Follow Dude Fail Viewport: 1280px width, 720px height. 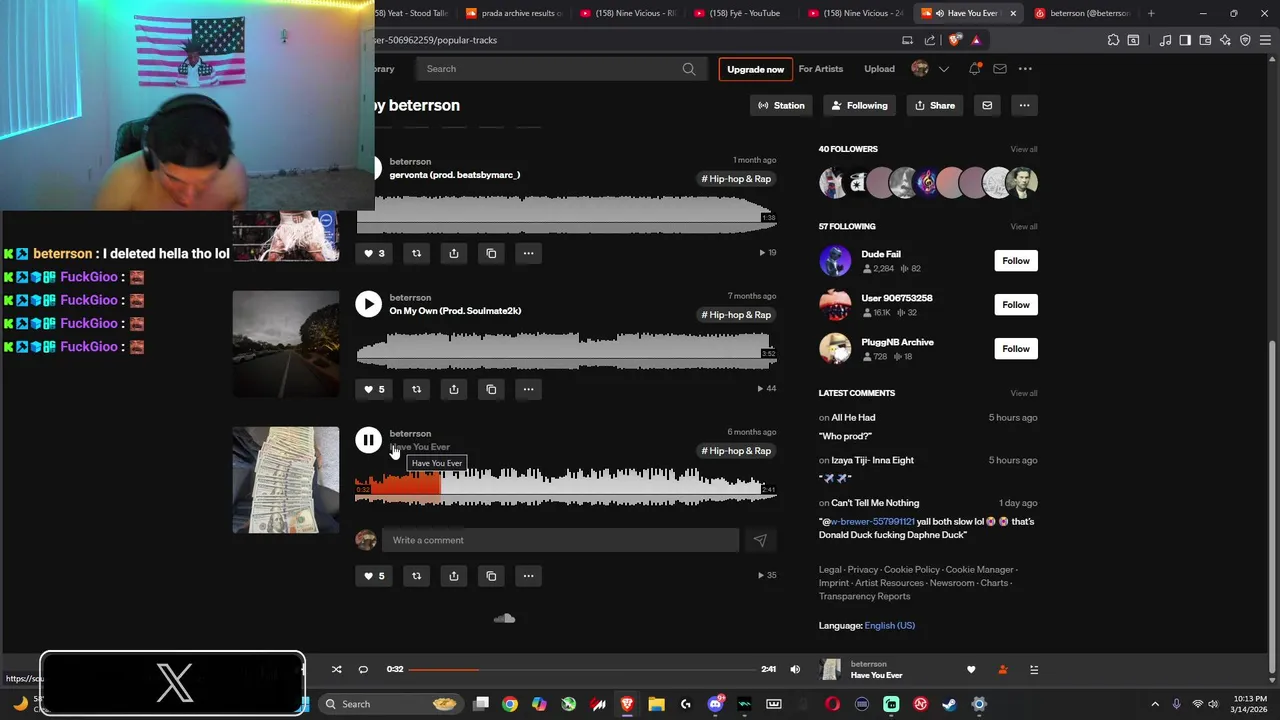(1015, 261)
